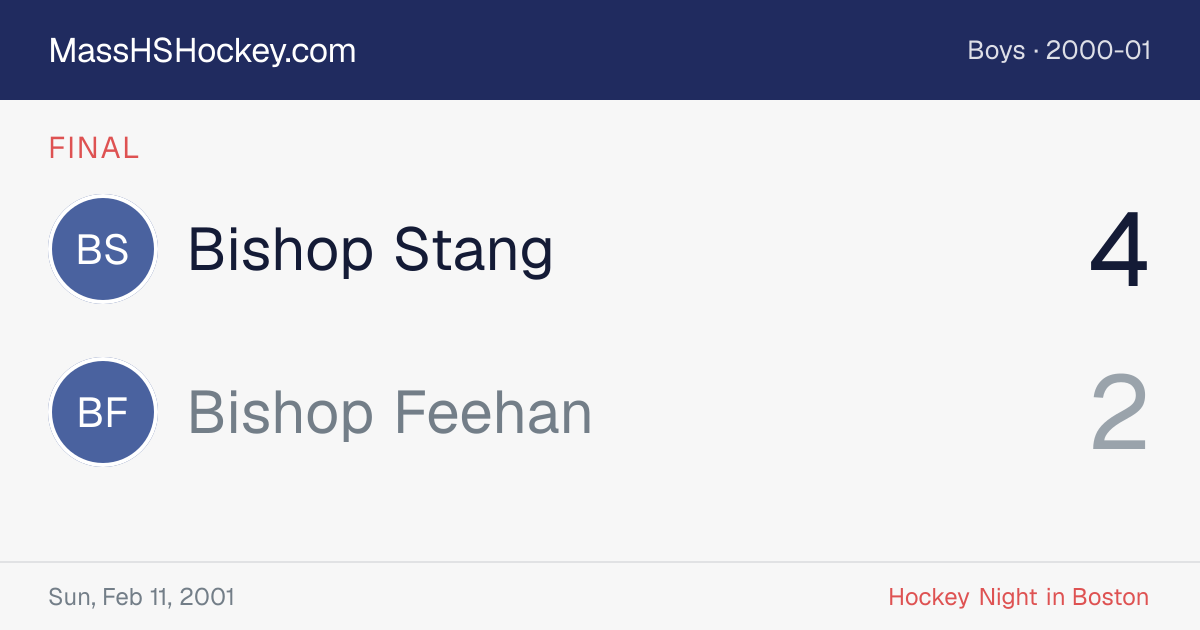Click the FINAL status label

pos(94,148)
